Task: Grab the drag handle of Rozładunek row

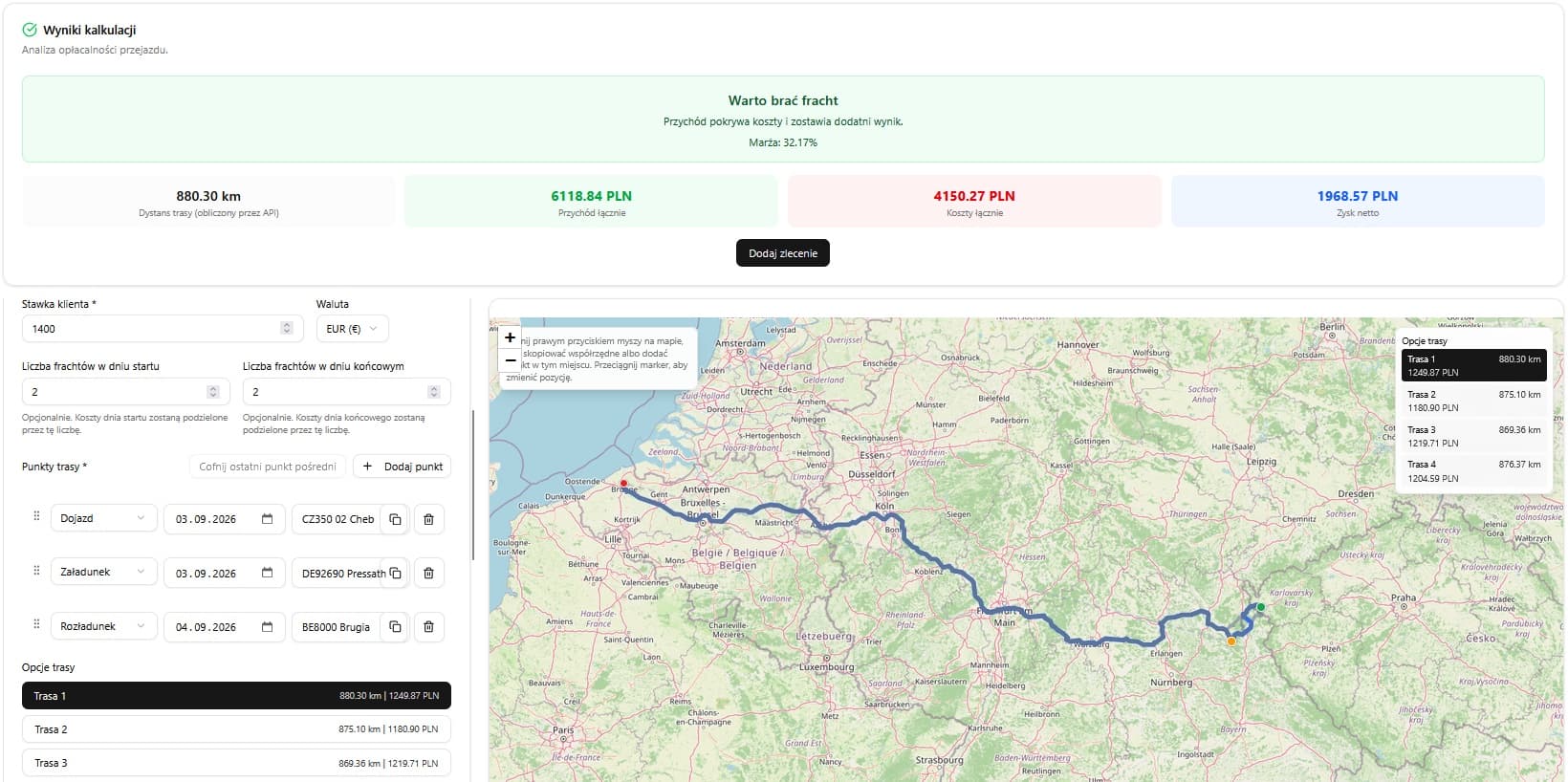Action: pyautogui.click(x=36, y=624)
